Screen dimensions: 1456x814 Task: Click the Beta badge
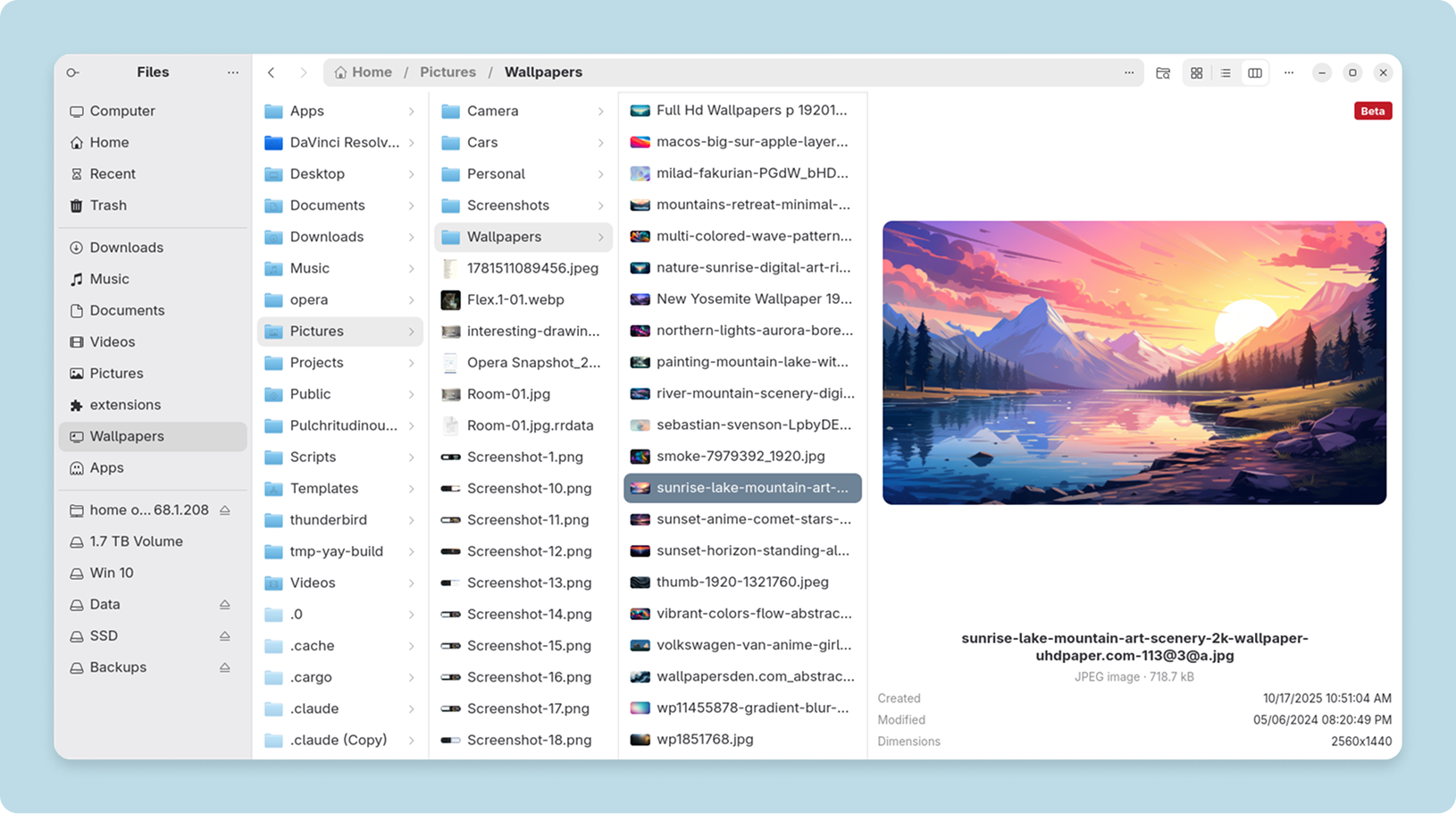tap(1373, 111)
